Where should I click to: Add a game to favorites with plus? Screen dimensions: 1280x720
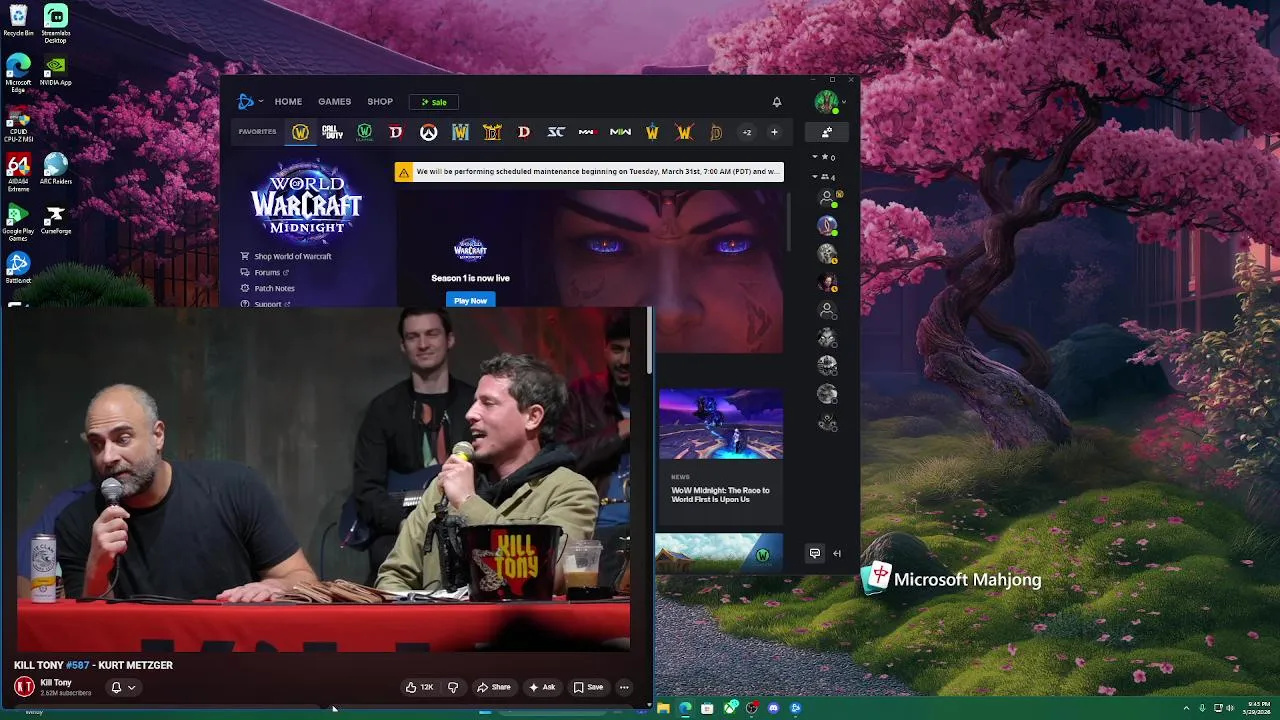[774, 132]
